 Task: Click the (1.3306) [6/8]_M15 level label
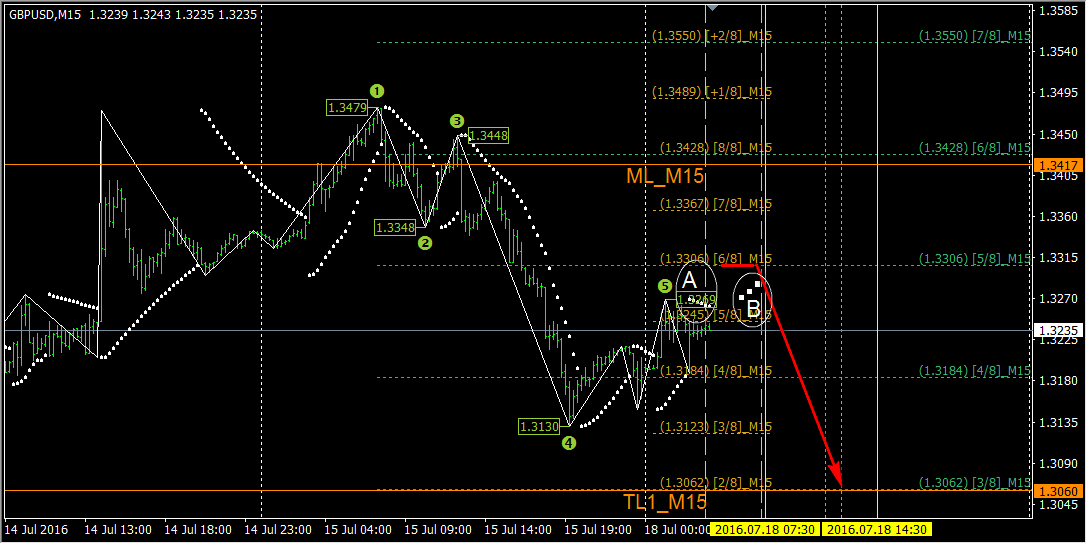pyautogui.click(x=715, y=258)
